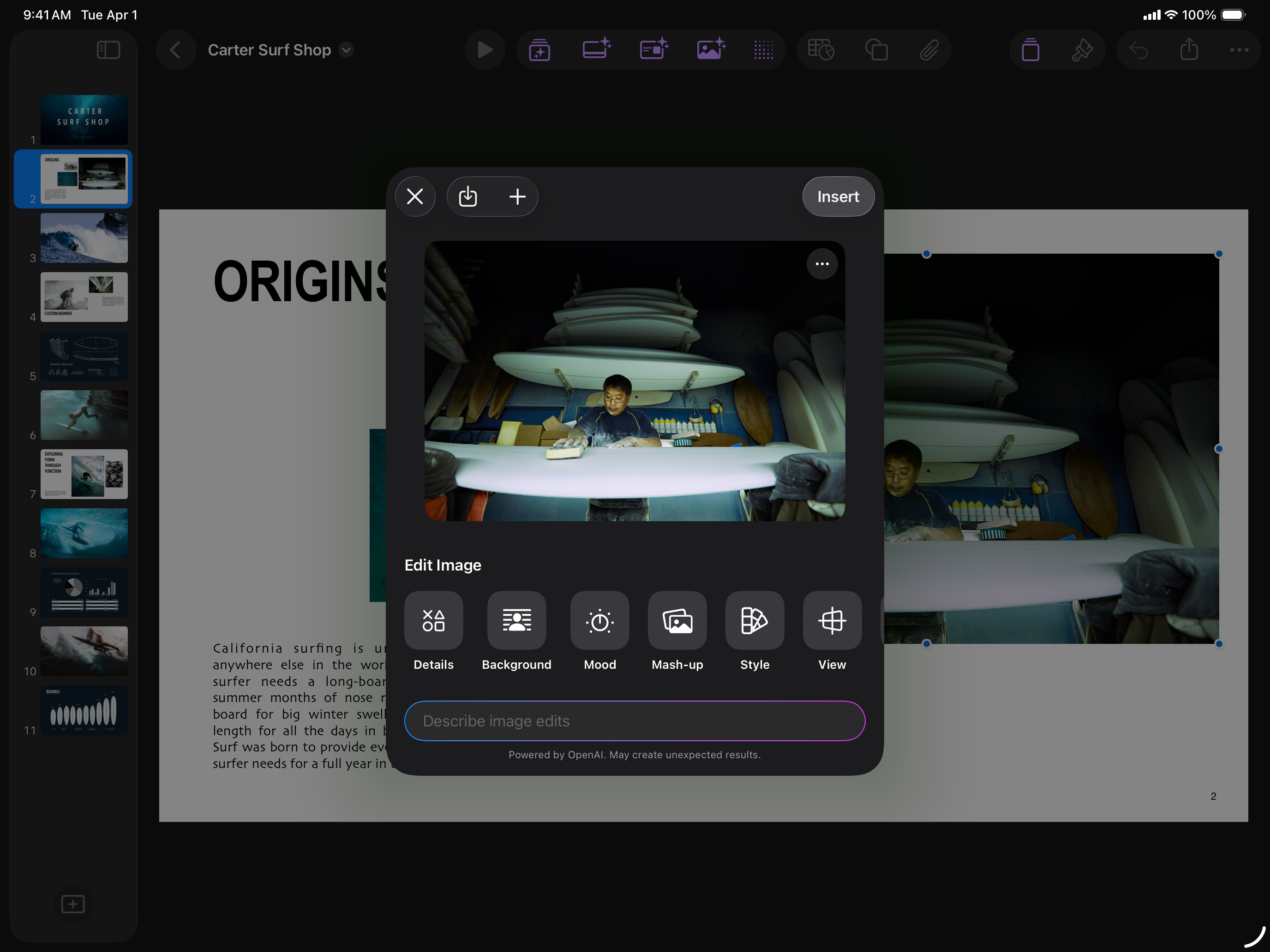Click the 9:41 AM clock in status bar
The height and width of the screenshot is (952, 1270).
[47, 15]
